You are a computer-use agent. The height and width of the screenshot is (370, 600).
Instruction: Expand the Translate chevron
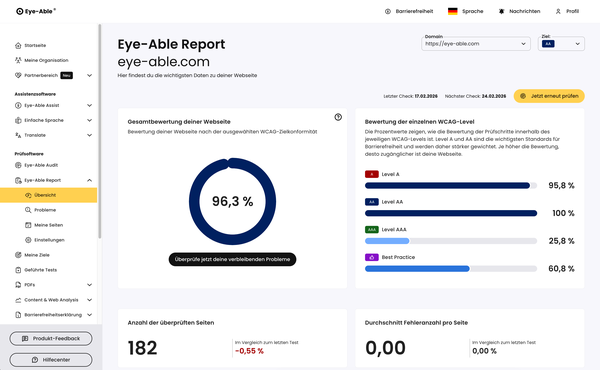coord(89,135)
